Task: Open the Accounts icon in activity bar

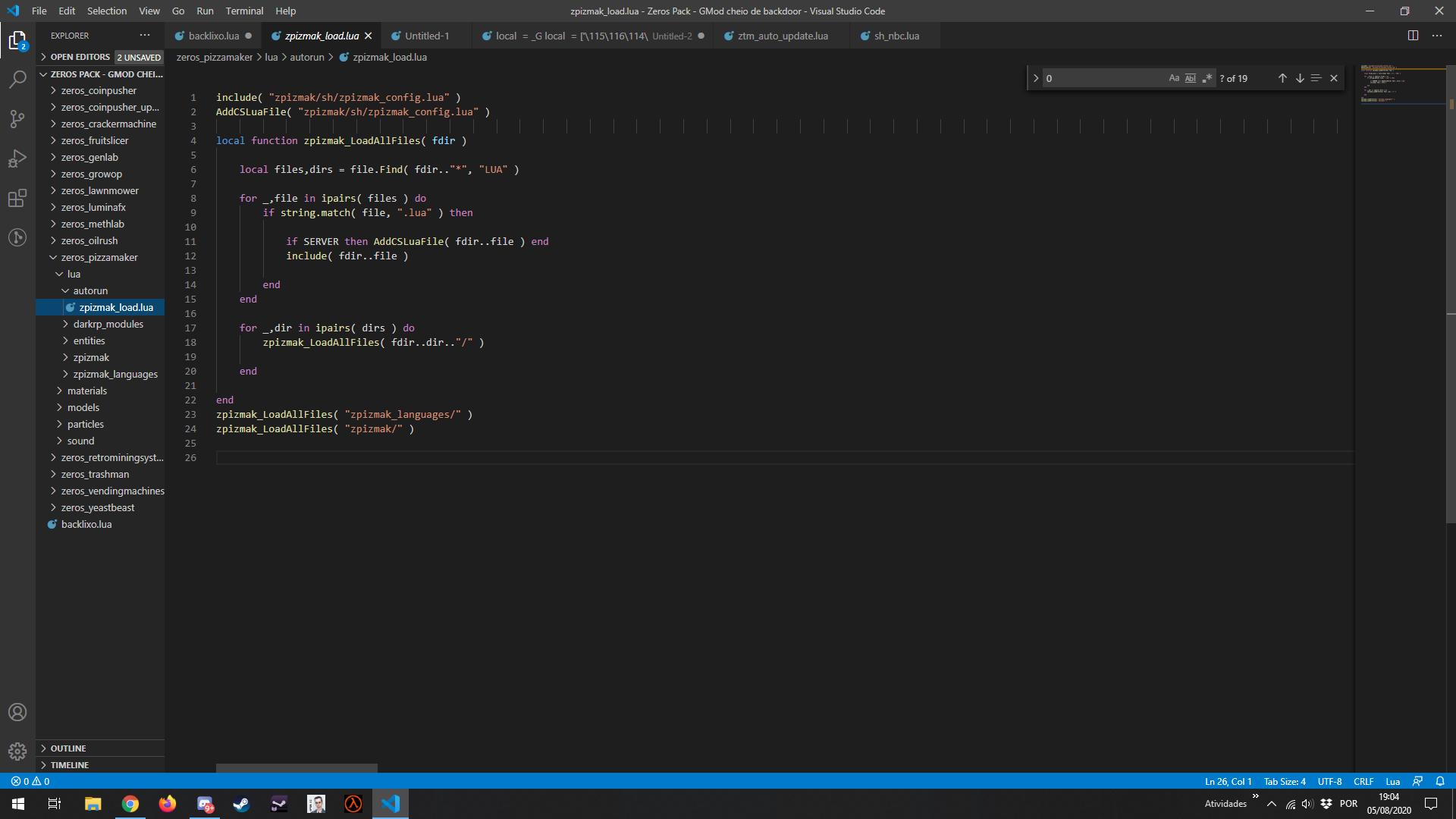Action: click(17, 712)
